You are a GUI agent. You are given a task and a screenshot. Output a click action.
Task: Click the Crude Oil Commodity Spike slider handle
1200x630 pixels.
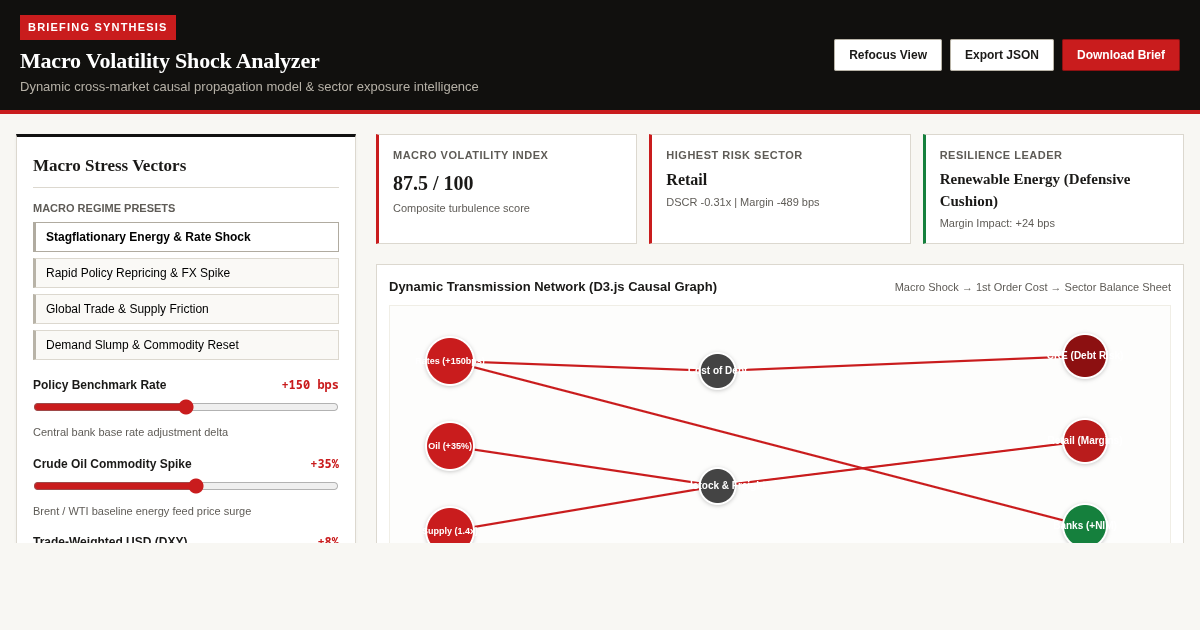click(x=196, y=486)
